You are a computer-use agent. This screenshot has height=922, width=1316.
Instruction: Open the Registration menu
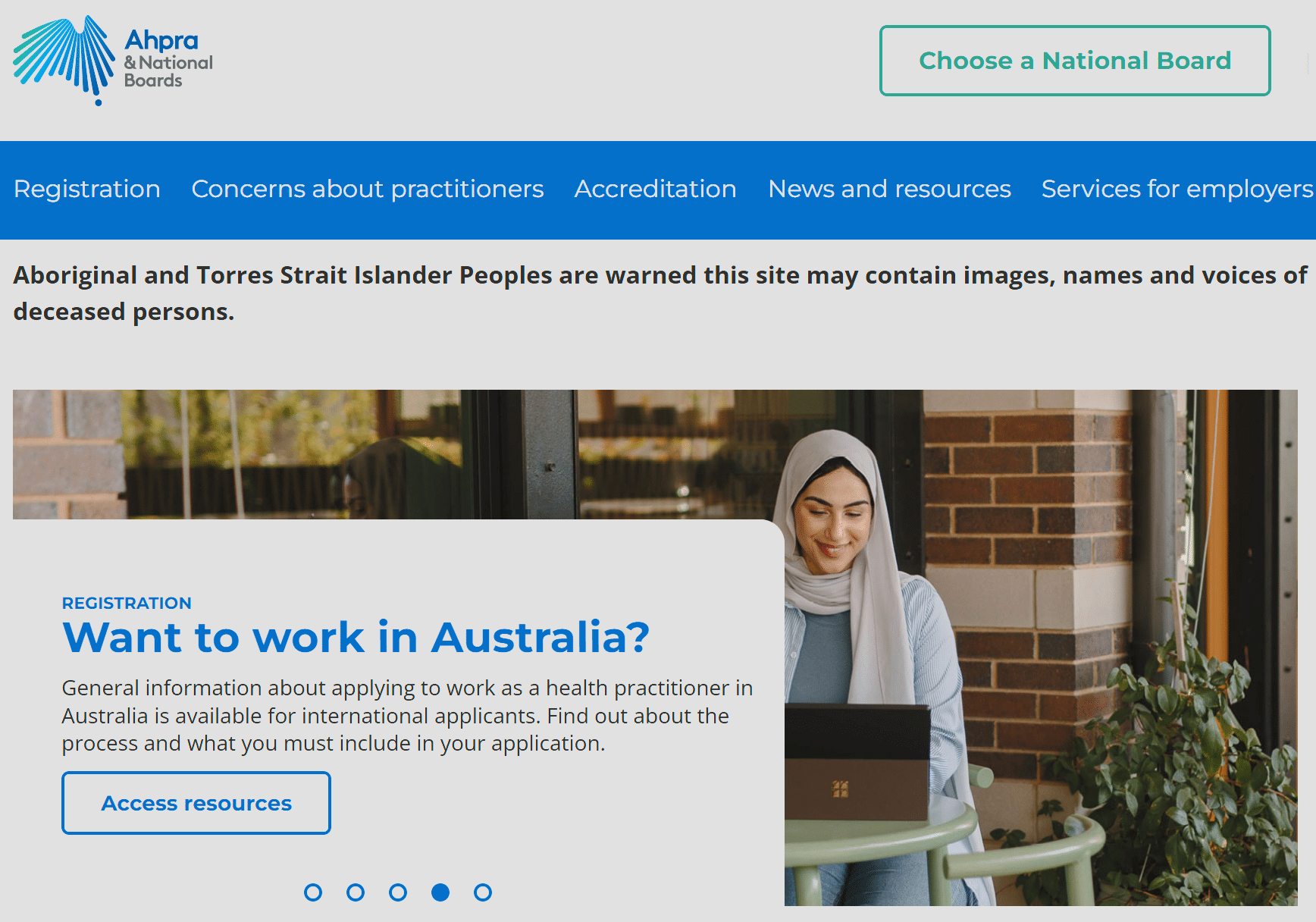pos(87,189)
